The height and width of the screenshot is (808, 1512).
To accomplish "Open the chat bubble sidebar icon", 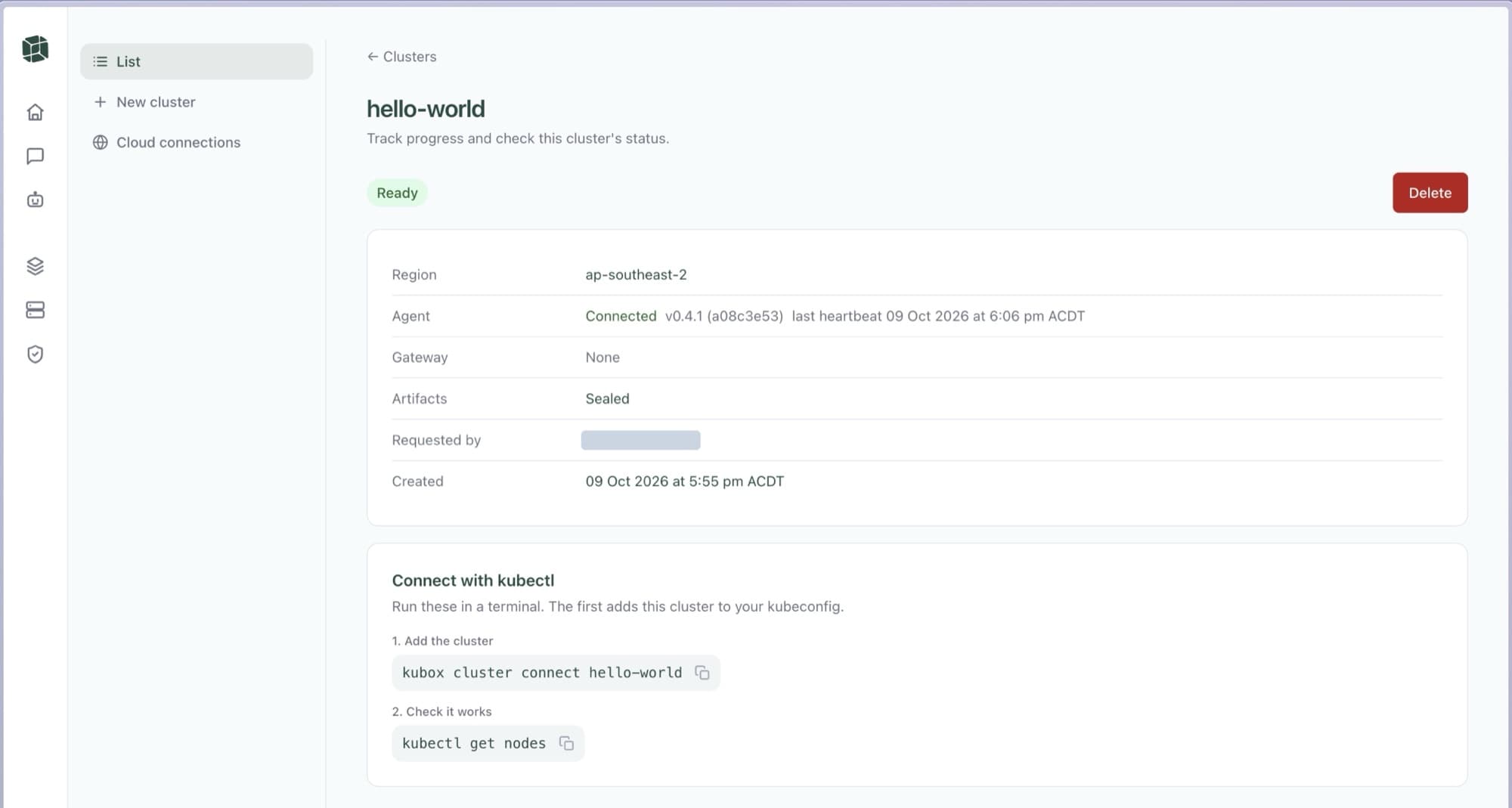I will click(x=35, y=156).
